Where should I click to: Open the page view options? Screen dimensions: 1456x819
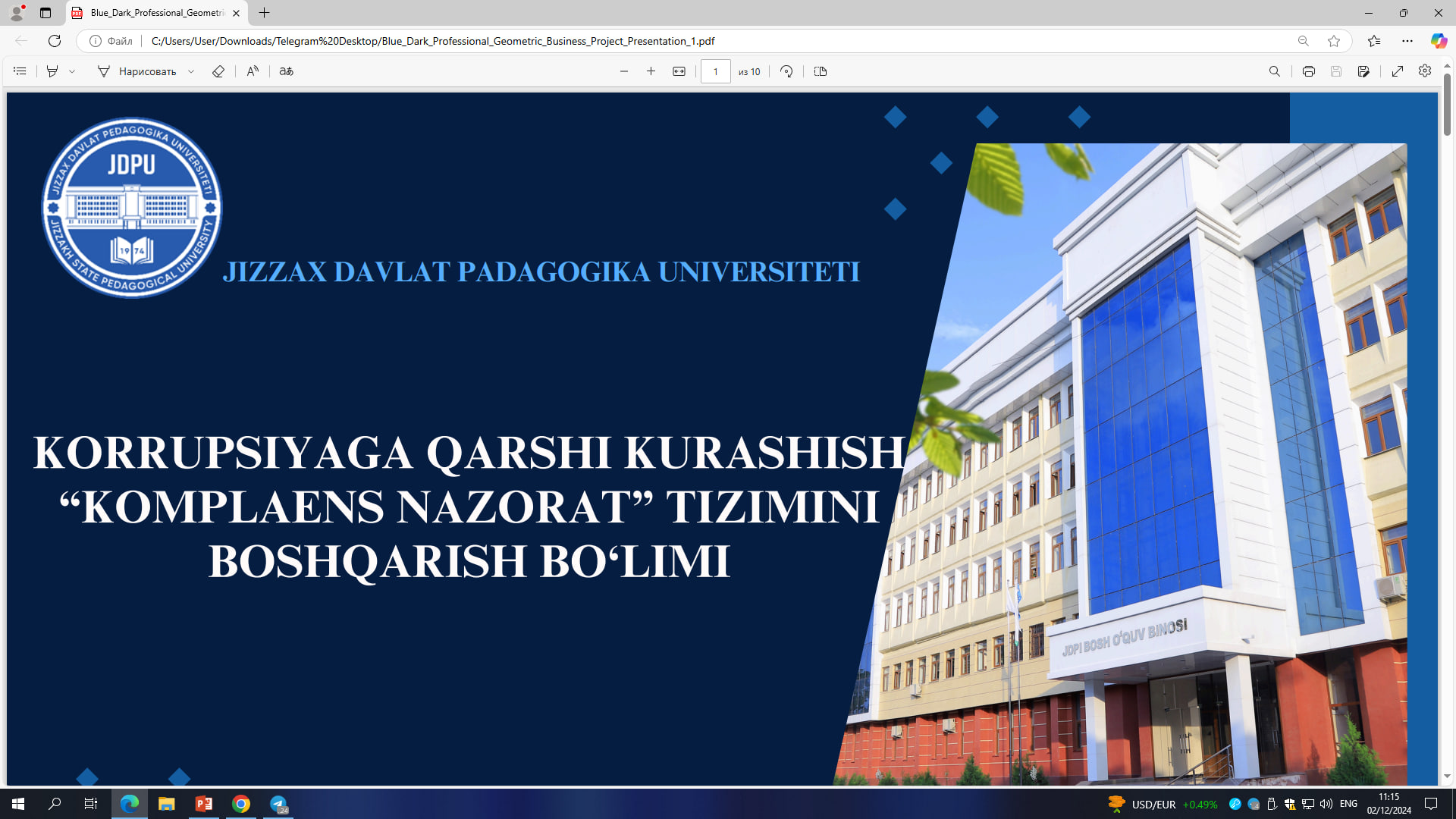pyautogui.click(x=821, y=71)
